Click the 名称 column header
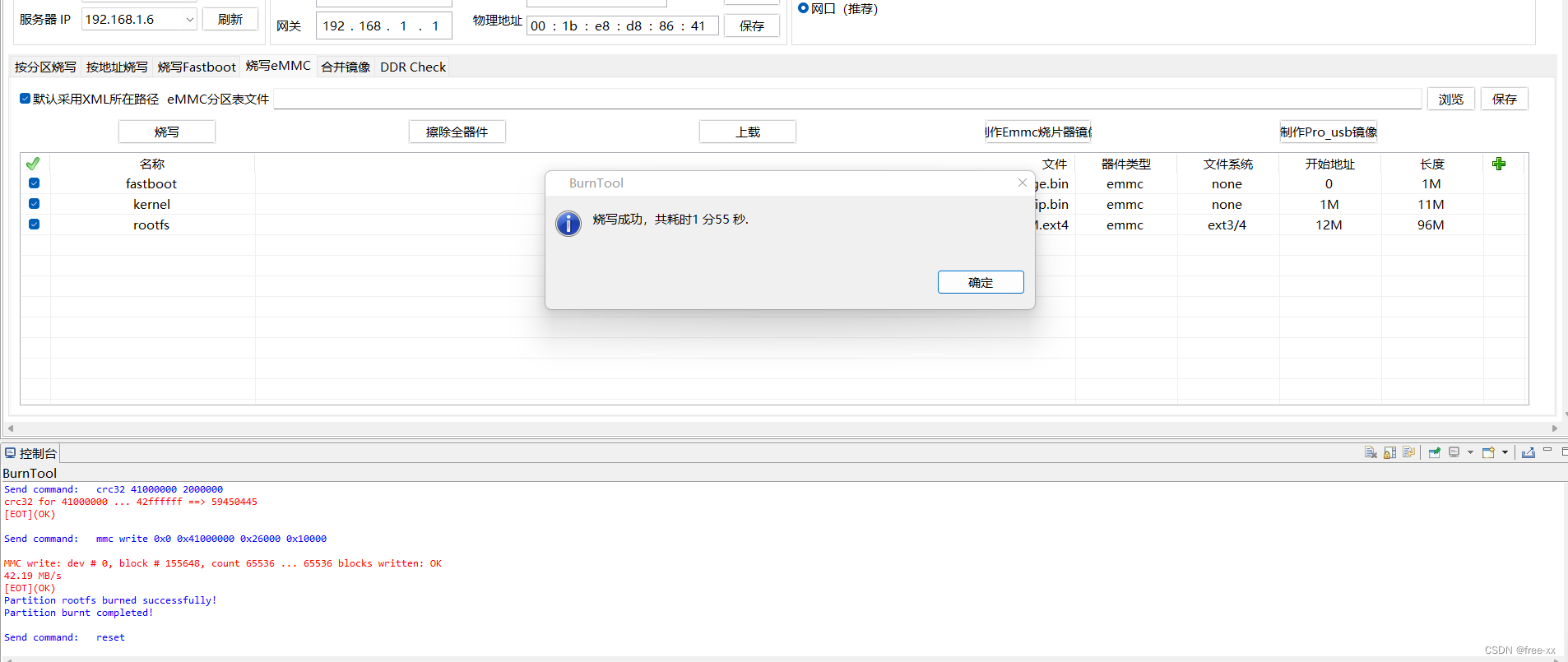Viewport: 1568px width, 662px height. pos(152,164)
